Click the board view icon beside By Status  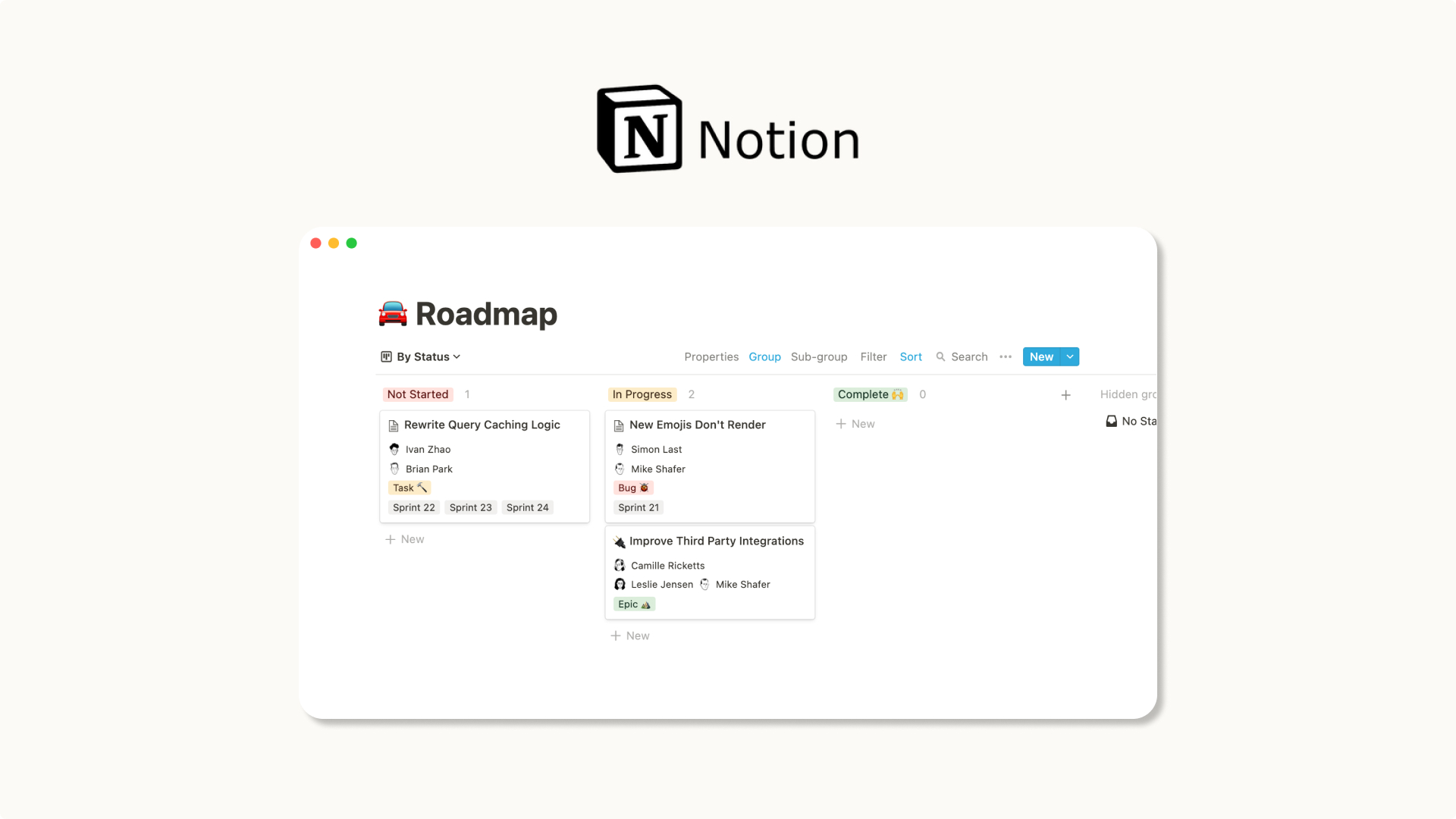386,356
